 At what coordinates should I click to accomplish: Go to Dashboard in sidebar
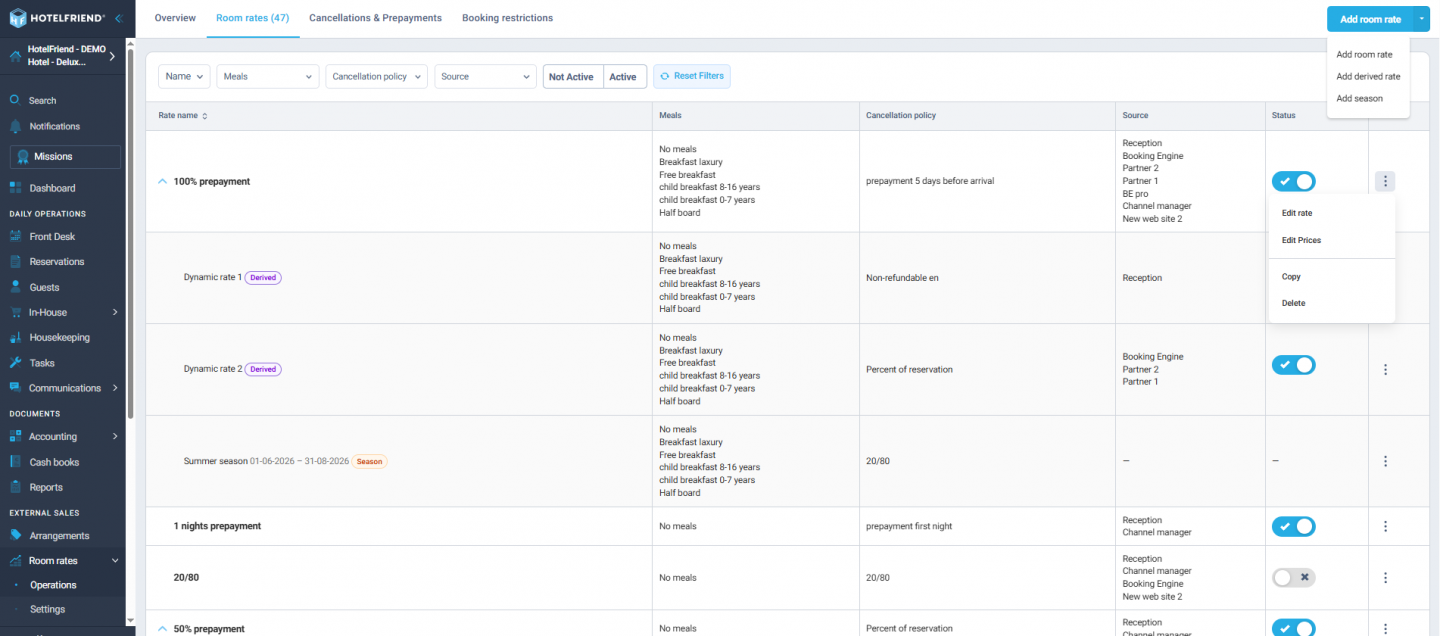click(52, 188)
